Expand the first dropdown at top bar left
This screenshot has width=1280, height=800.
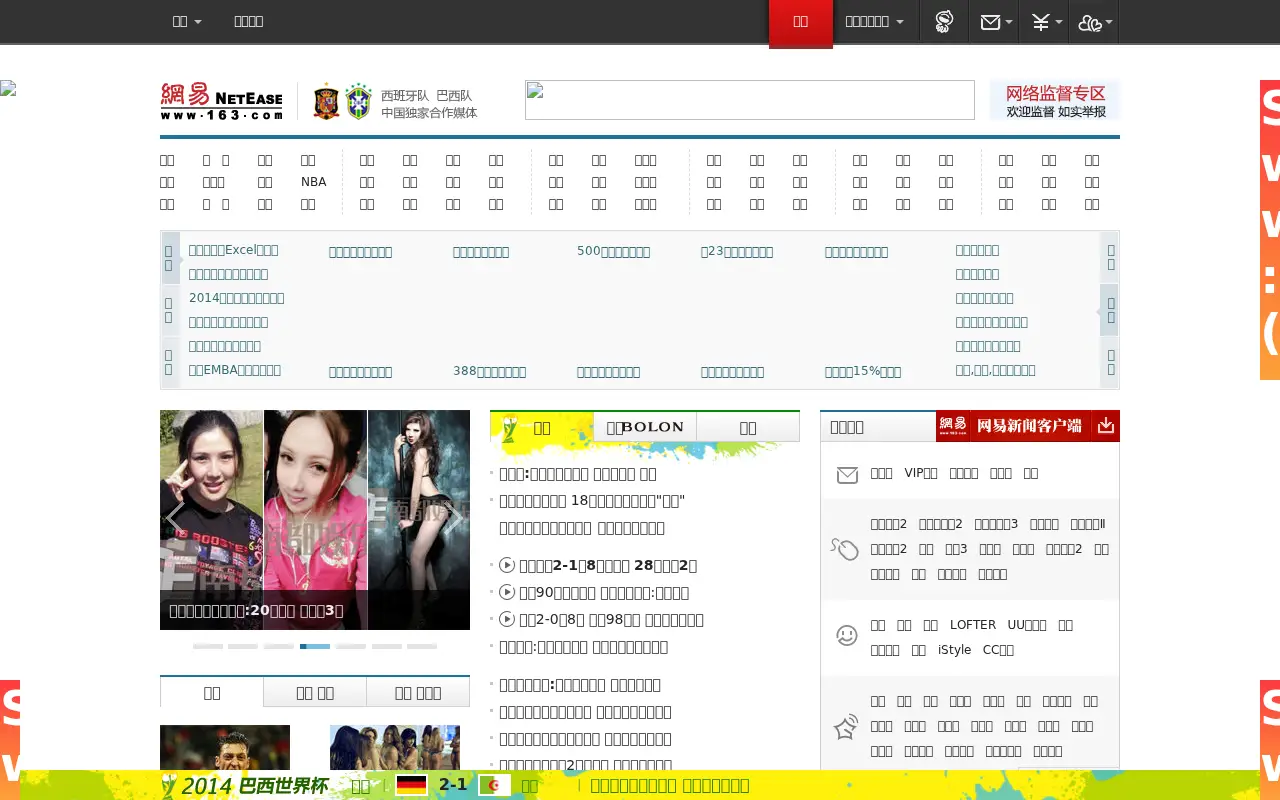point(187,21)
